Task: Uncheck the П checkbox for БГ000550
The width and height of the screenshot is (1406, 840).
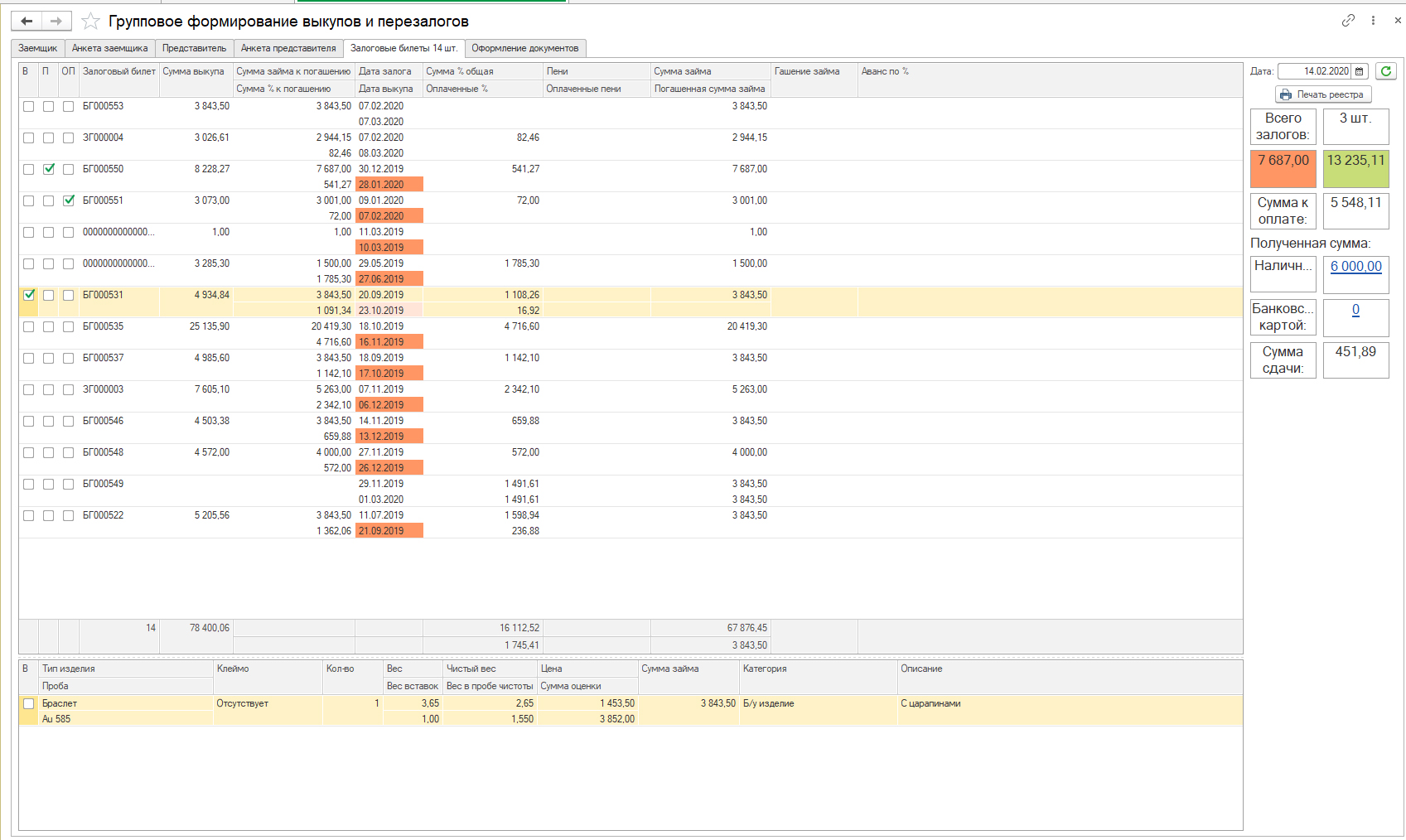Action: pos(49,169)
